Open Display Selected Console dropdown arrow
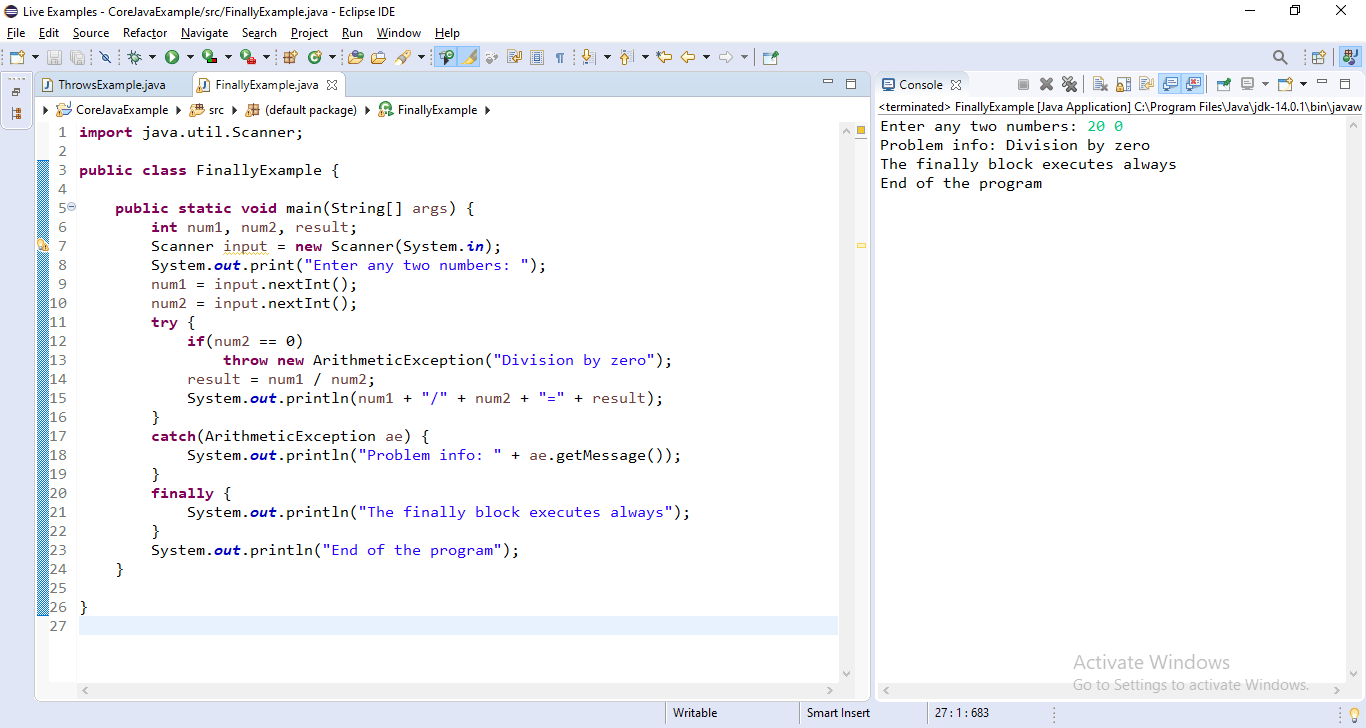 1265,84
